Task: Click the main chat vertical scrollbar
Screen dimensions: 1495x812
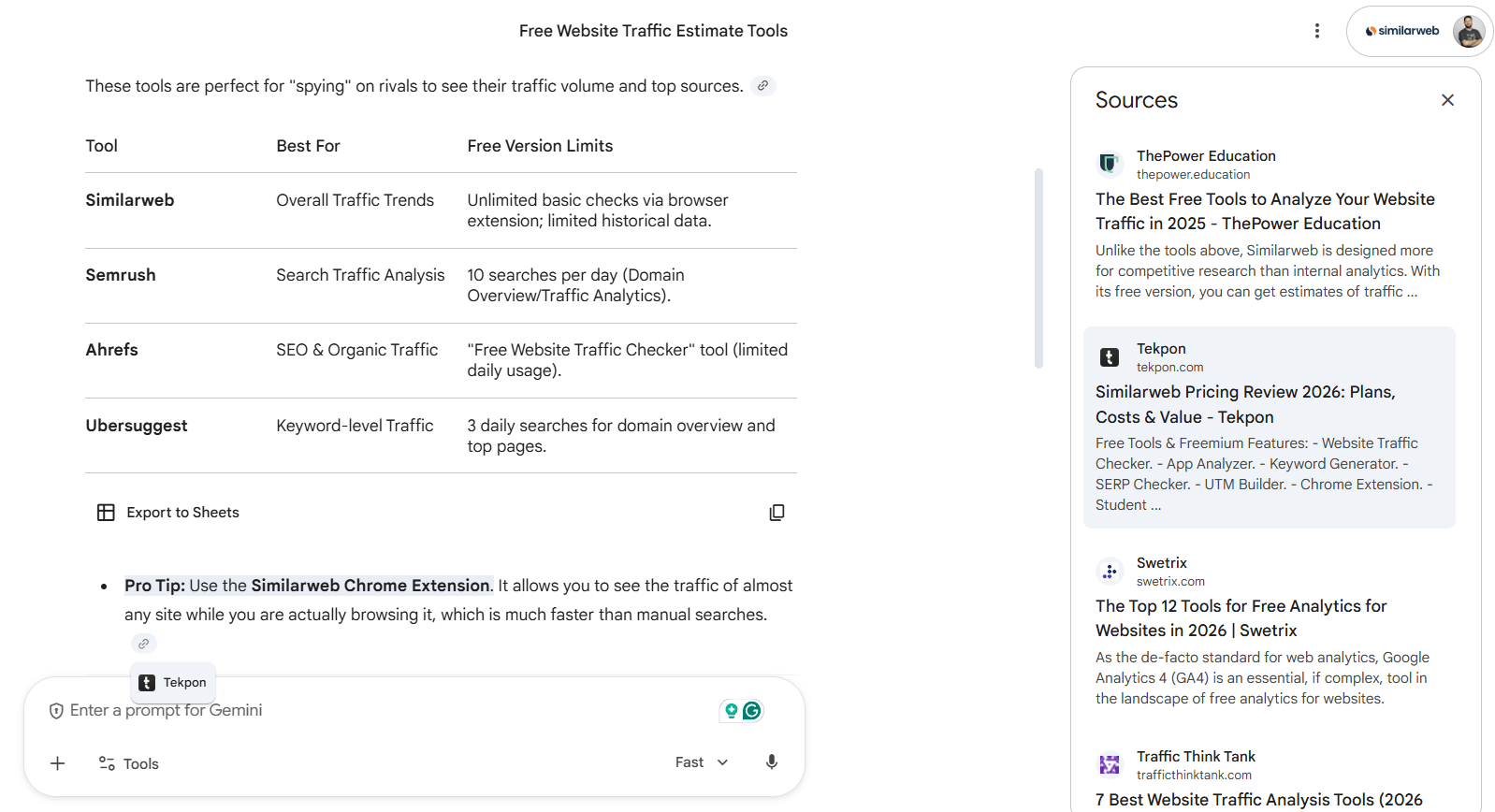Action: (1038, 268)
